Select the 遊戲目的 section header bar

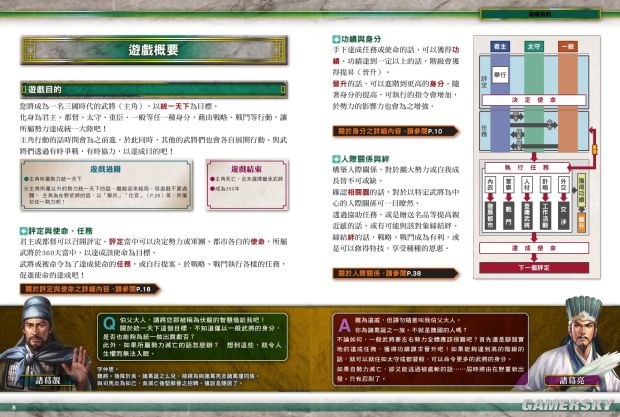point(154,90)
